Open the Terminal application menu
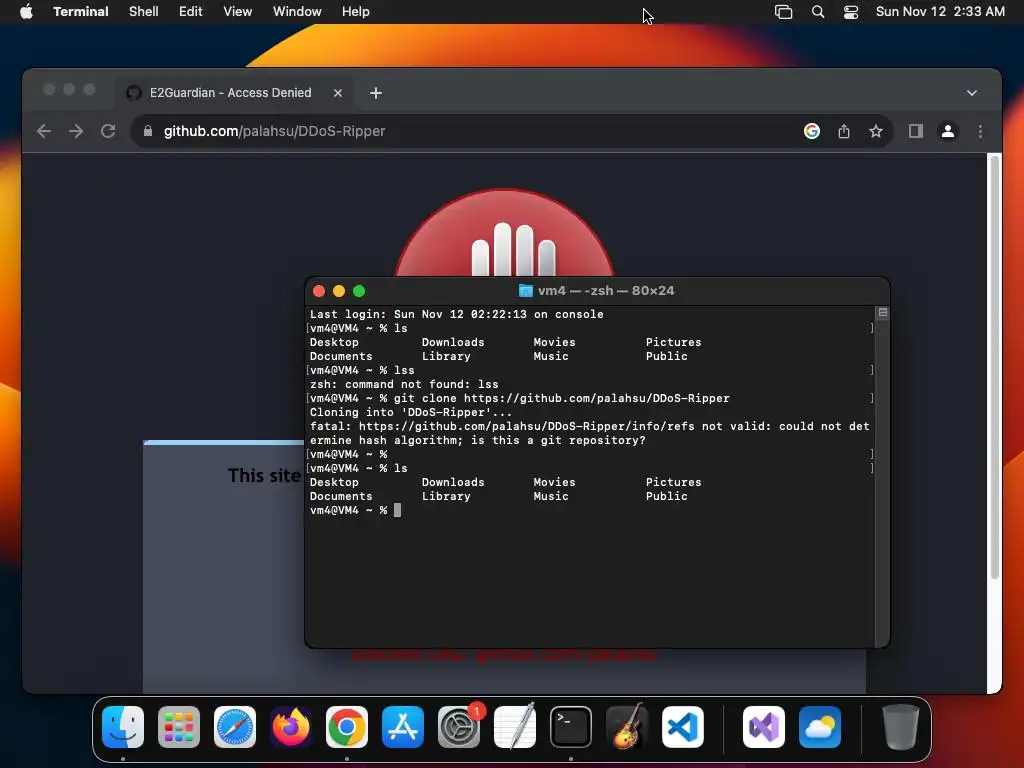The width and height of the screenshot is (1024, 768). click(x=80, y=12)
